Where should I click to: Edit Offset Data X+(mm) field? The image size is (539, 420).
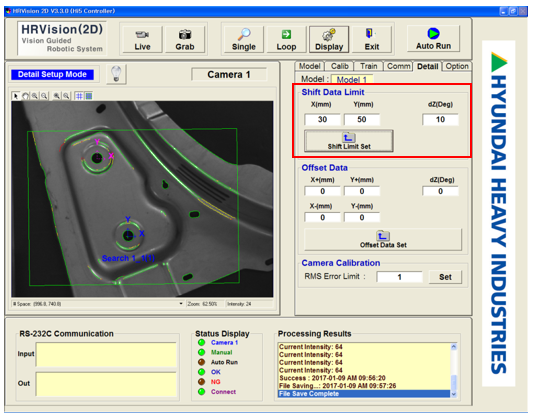(x=322, y=191)
